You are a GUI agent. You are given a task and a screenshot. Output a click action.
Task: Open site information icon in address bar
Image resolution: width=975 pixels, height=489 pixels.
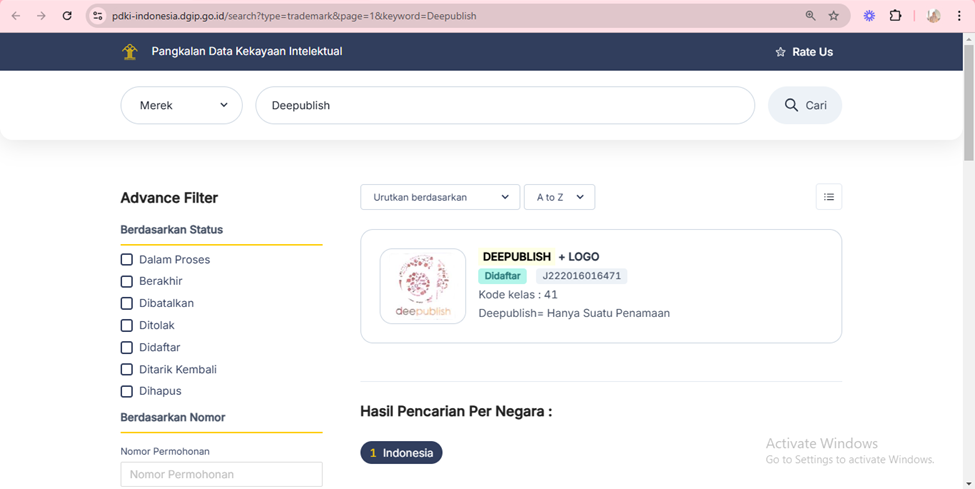[98, 16]
